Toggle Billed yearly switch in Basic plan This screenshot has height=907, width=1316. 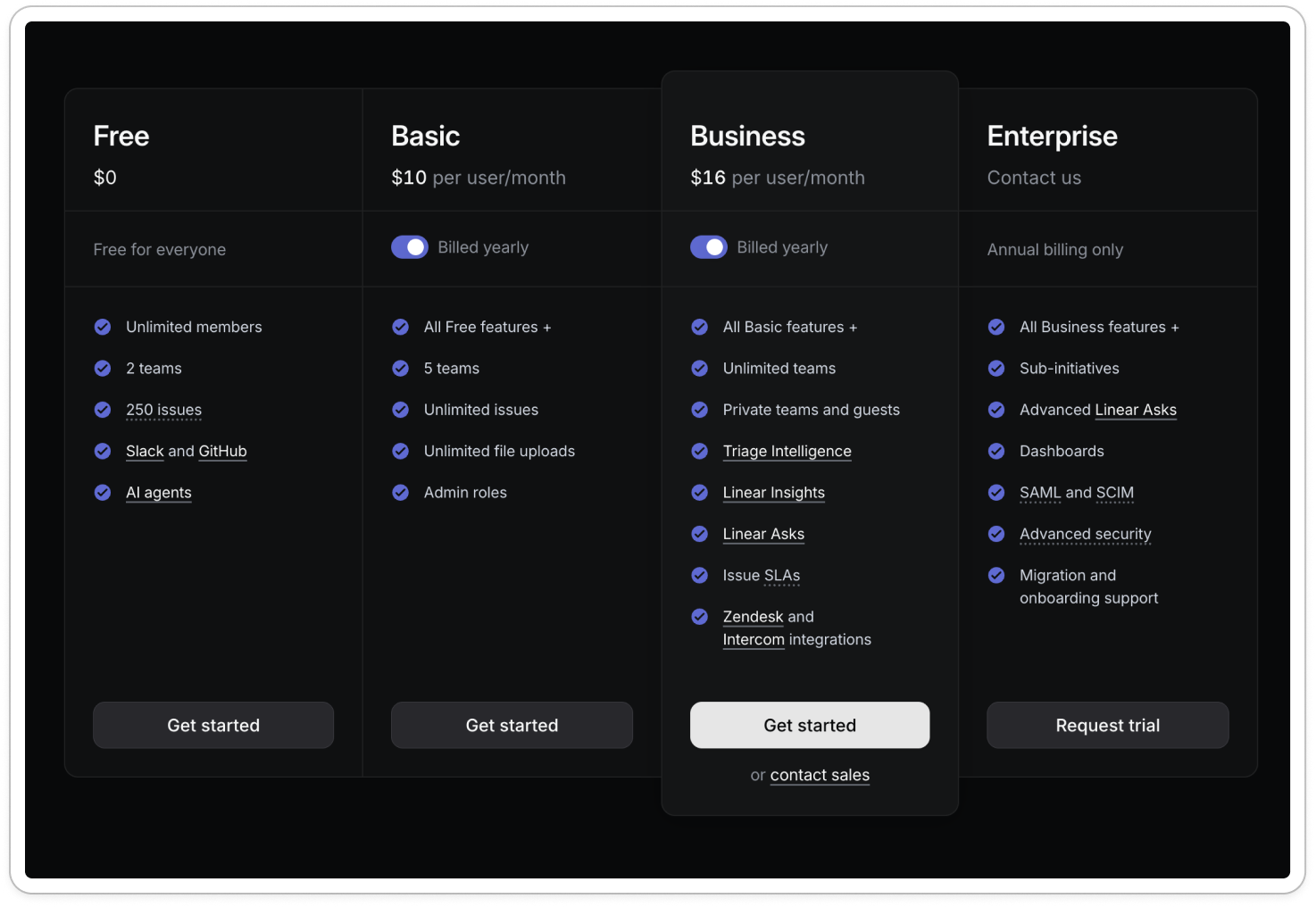click(x=410, y=247)
